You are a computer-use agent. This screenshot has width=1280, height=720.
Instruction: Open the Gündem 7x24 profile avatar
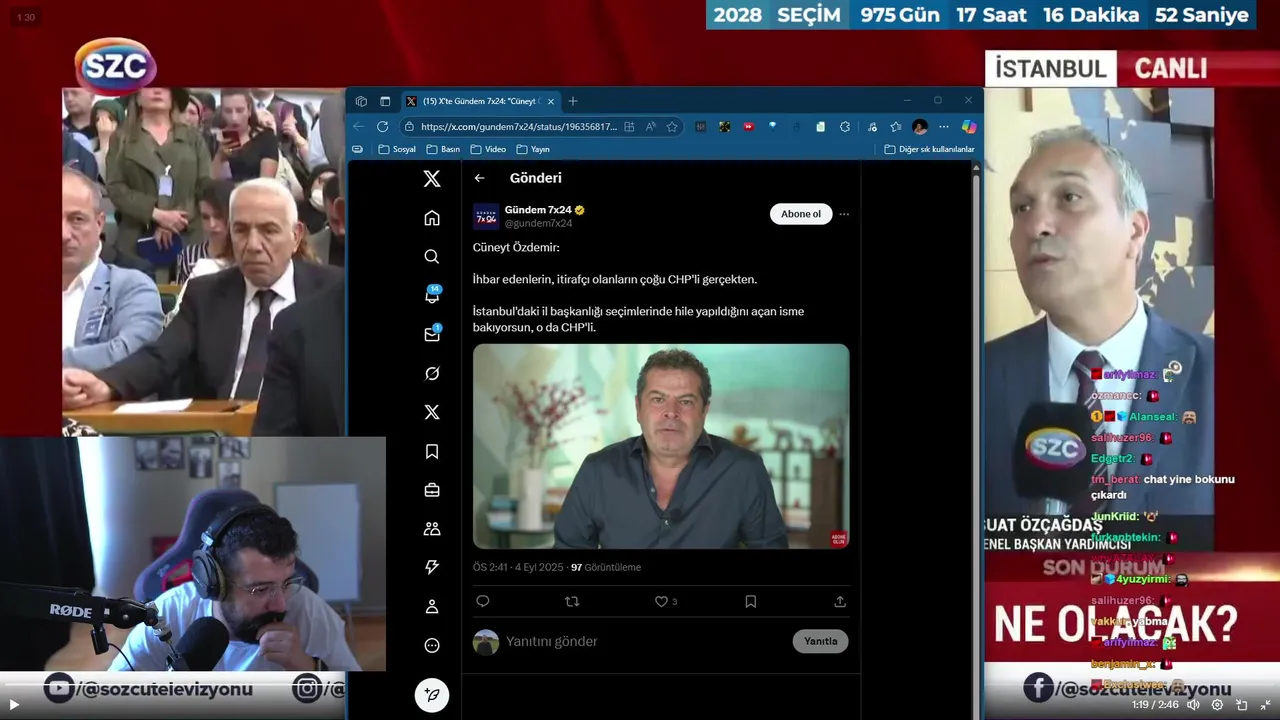(x=485, y=216)
